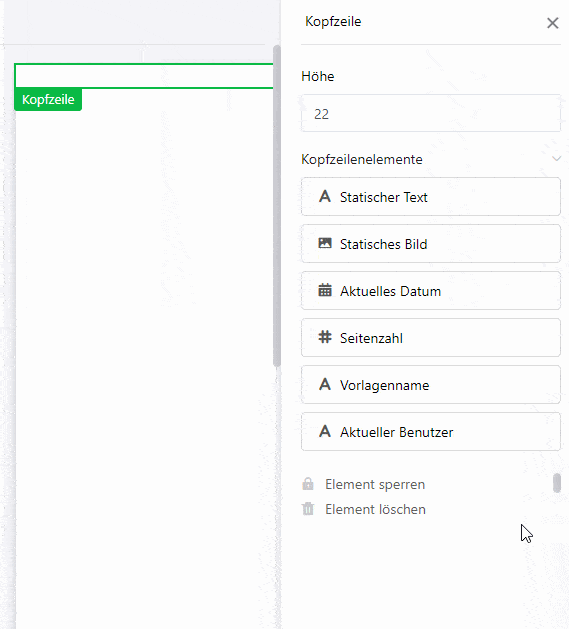
Task: Click the Seitenzahl hash icon
Action: [x=325, y=337]
